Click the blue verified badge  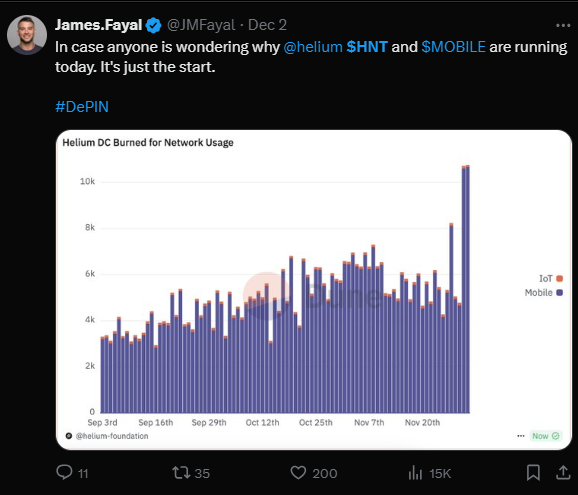[153, 25]
